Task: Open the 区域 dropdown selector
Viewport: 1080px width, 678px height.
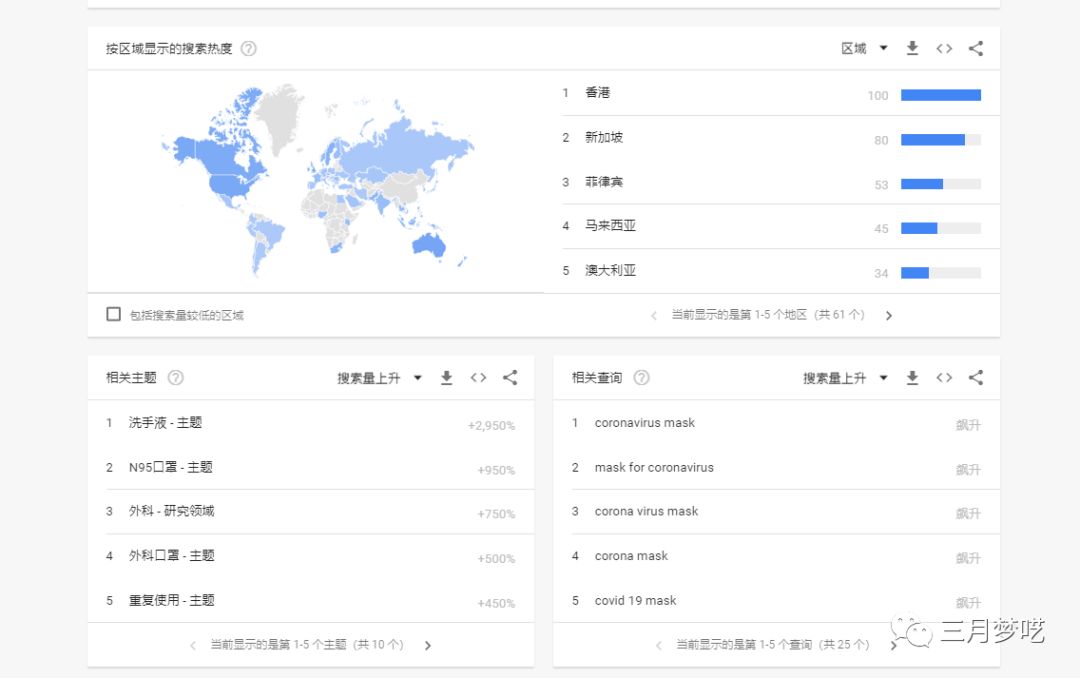Action: tap(864, 48)
